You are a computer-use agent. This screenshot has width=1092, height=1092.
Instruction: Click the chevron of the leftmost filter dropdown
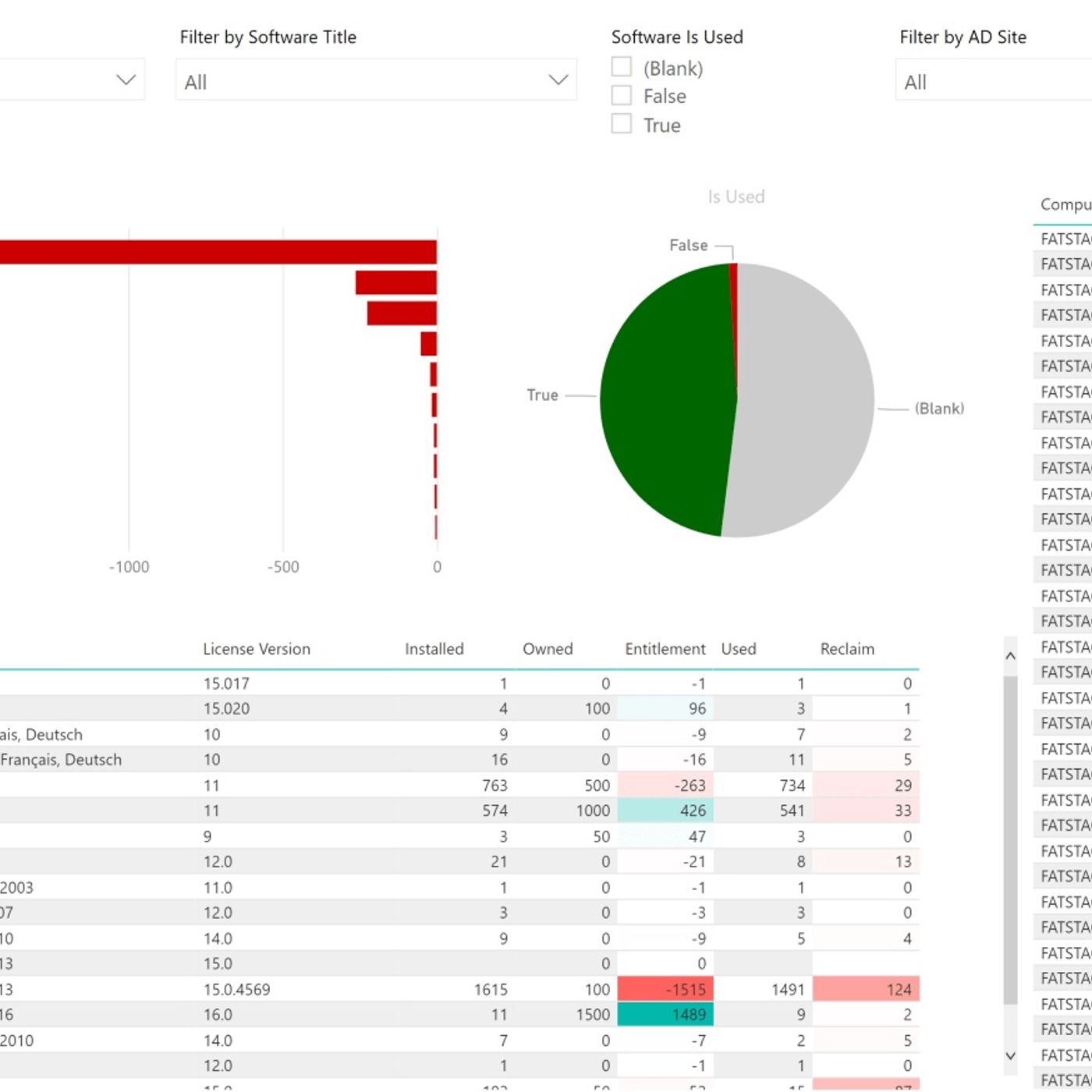[126, 80]
